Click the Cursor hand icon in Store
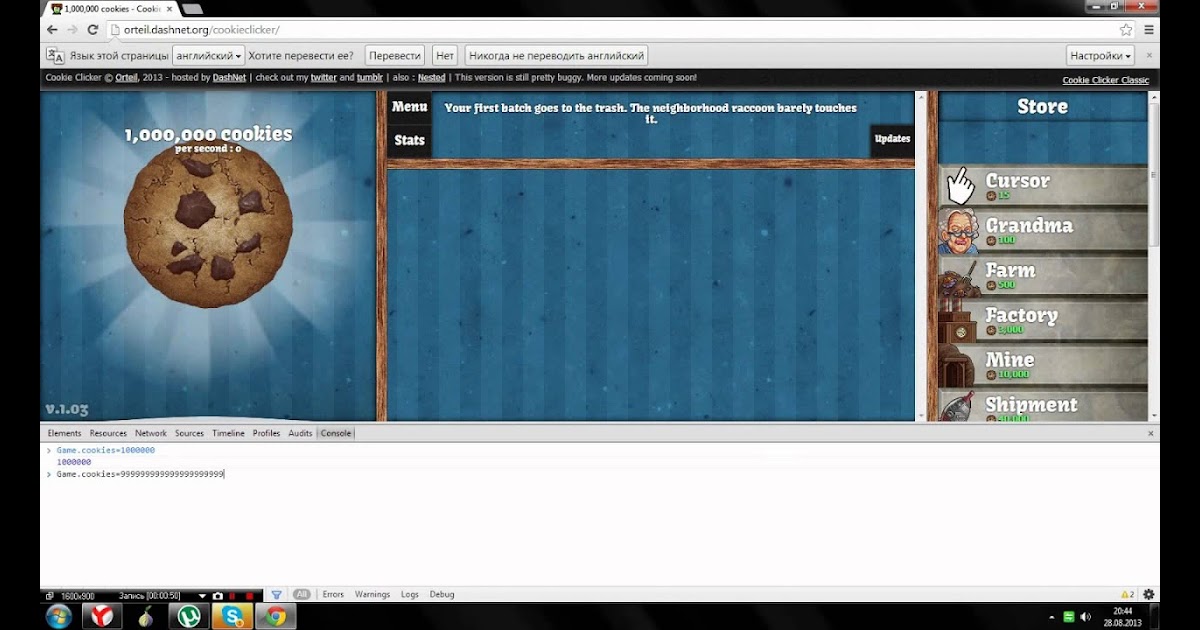1200x630 pixels. pyautogui.click(x=960, y=186)
